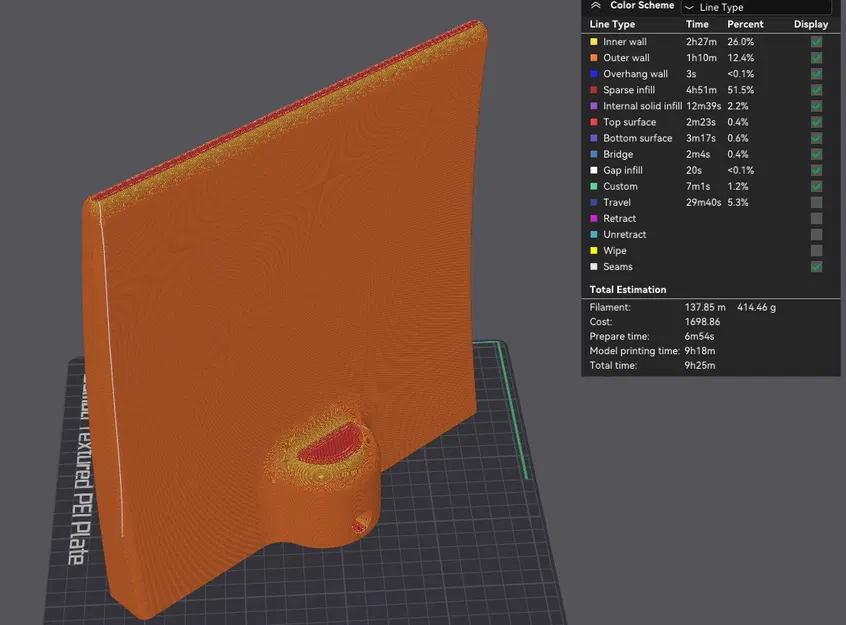846x625 pixels.
Task: Click the white Seams color swatch
Action: click(x=593, y=267)
